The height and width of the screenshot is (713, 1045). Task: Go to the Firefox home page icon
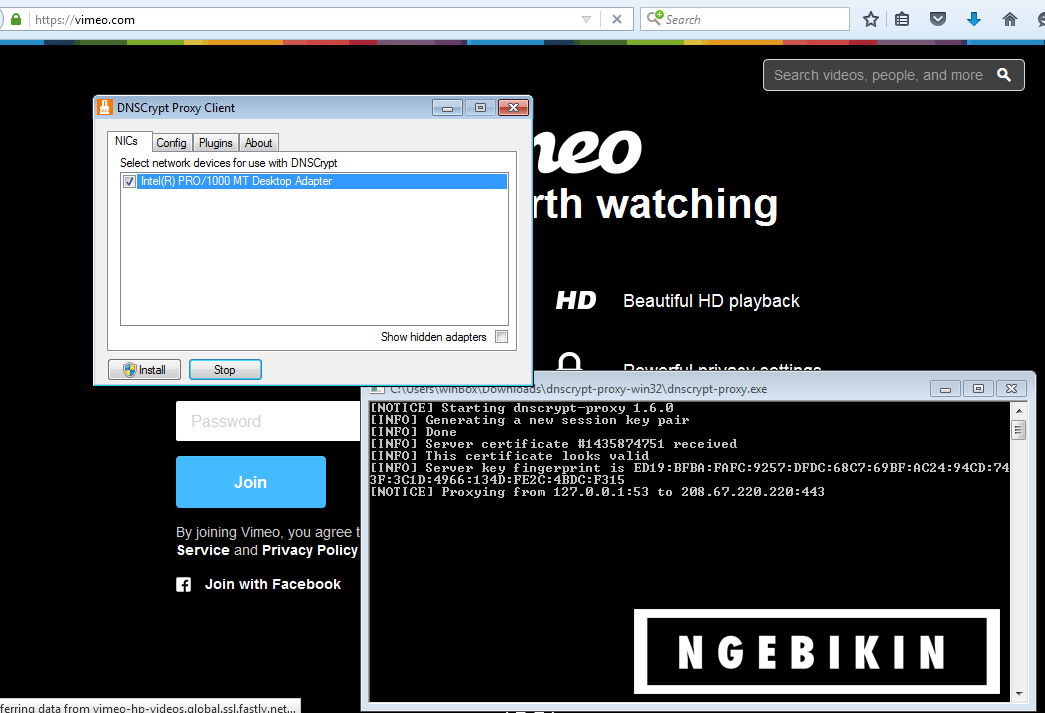point(1010,19)
